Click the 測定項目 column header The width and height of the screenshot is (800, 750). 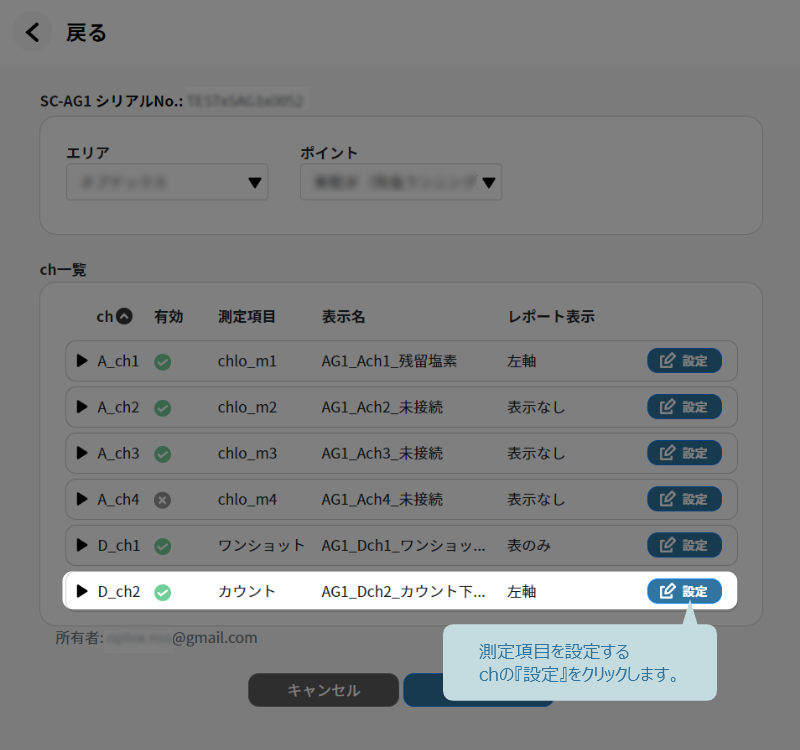[x=246, y=316]
